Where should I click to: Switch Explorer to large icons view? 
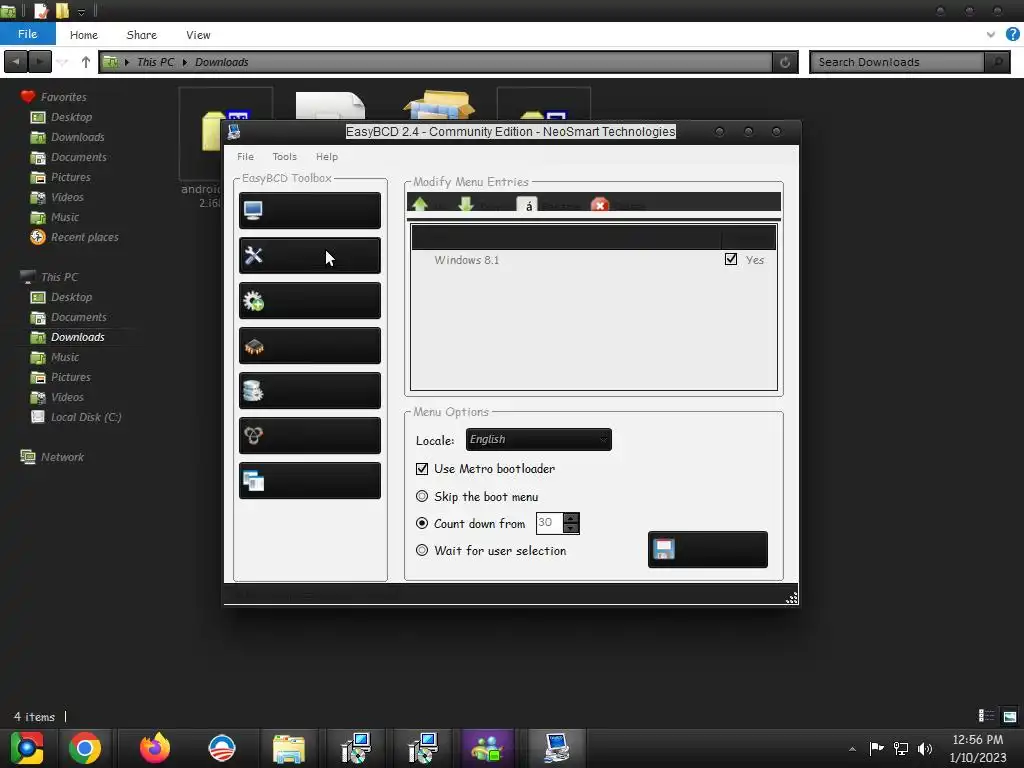click(1010, 716)
